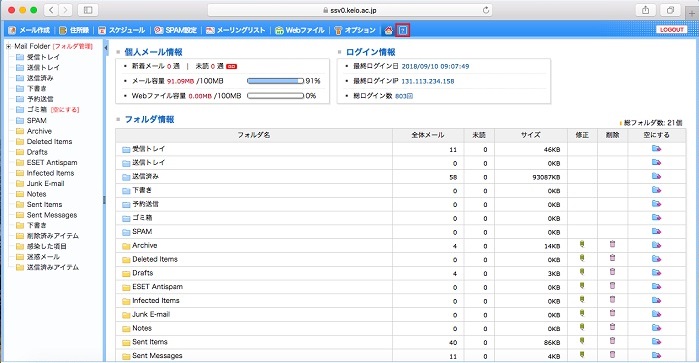The height and width of the screenshot is (363, 699).
Task: Open the 住所録 address book
Action: point(74,30)
